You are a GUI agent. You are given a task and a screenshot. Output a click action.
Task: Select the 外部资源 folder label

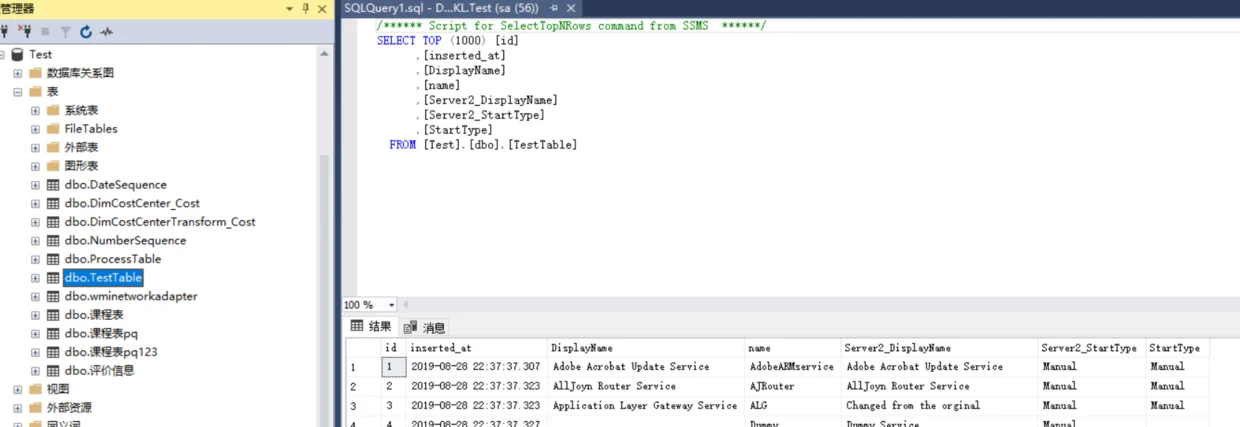point(70,408)
